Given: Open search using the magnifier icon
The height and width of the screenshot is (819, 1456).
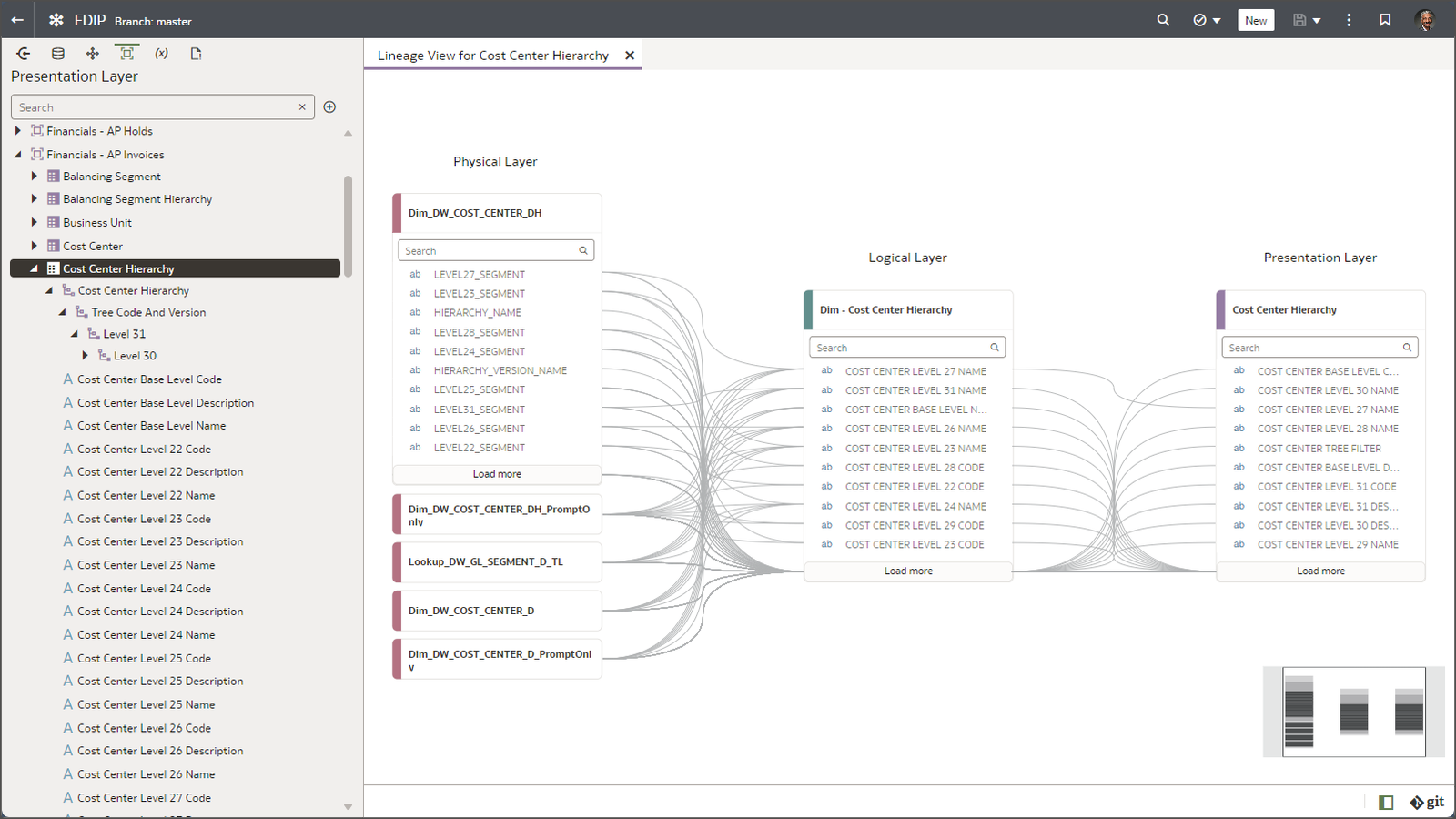Looking at the screenshot, I should [x=1163, y=19].
